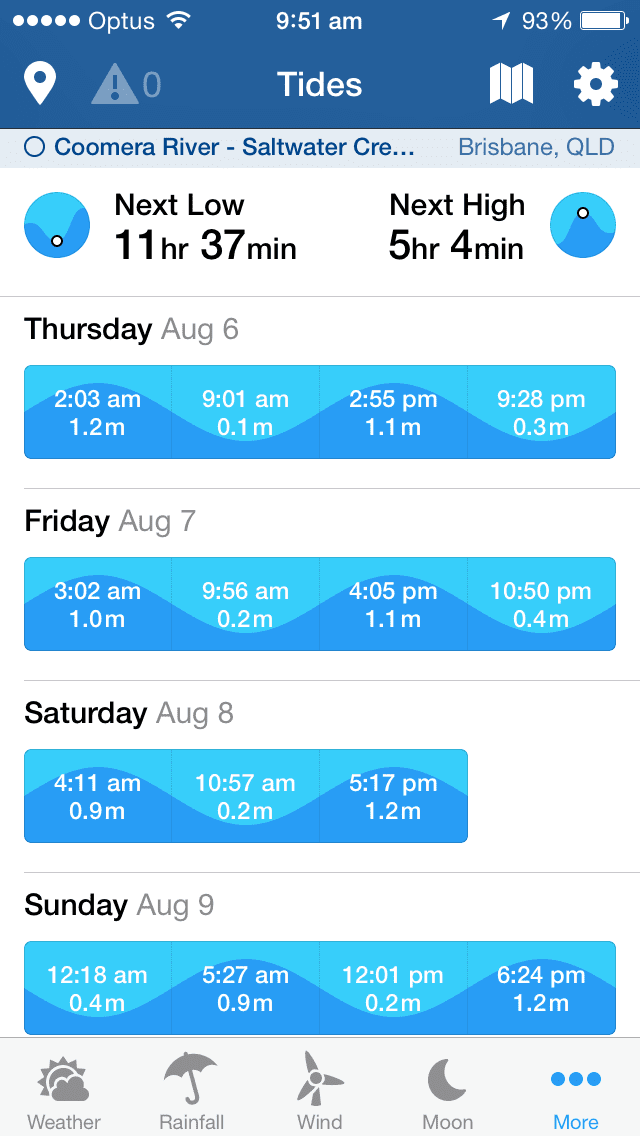Select Thursday's 9:28 pm tide cell
The width and height of the screenshot is (640, 1136).
pos(541,412)
